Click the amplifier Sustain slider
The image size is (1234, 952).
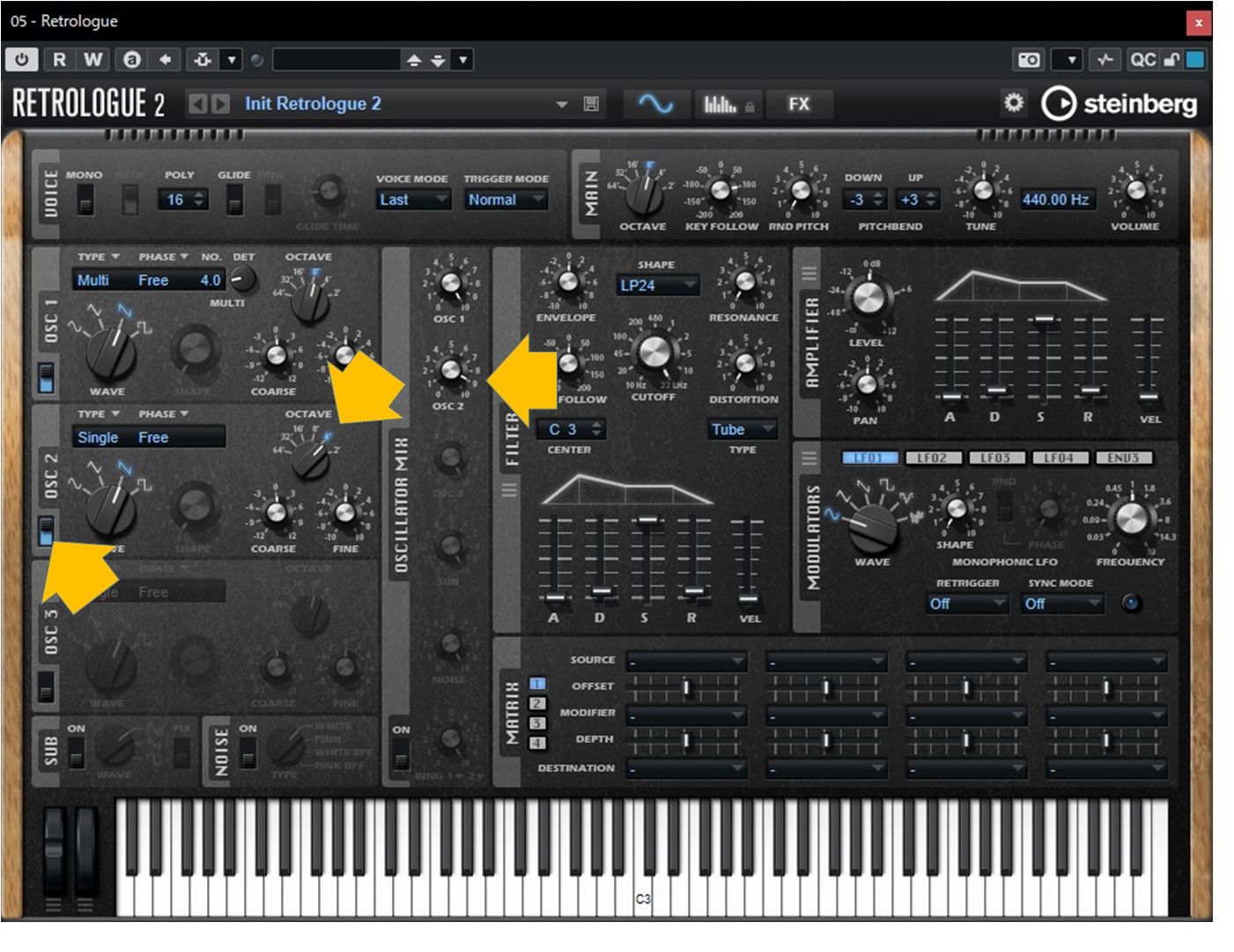pyautogui.click(x=1043, y=320)
